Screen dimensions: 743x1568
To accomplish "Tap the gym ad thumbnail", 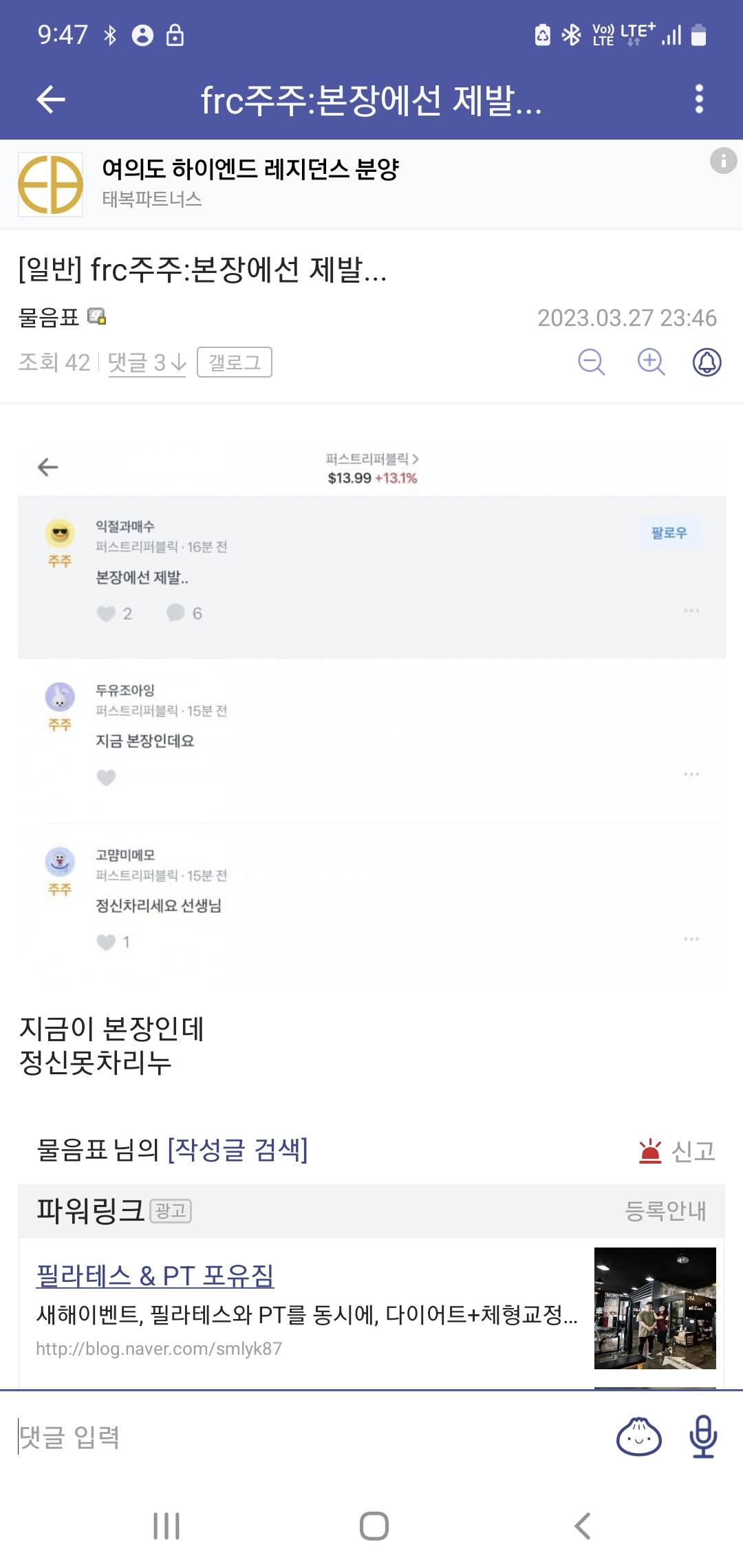I will (x=655, y=1308).
